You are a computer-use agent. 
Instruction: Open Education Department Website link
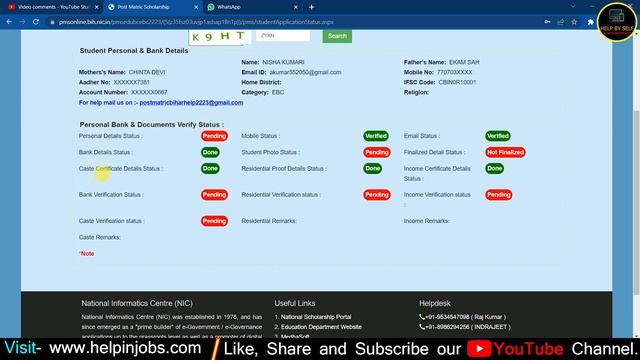coord(321,327)
